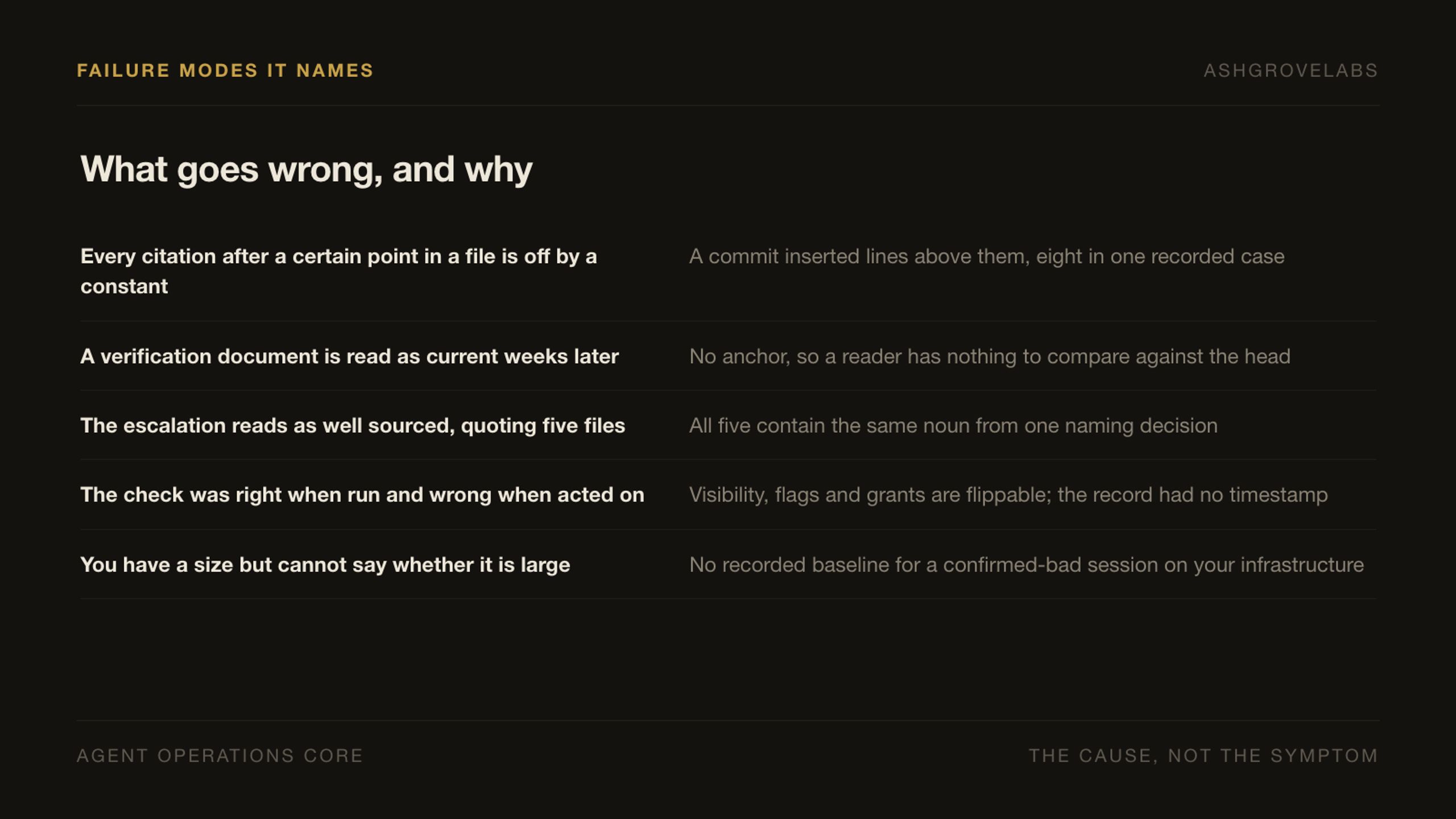This screenshot has width=1456, height=819.
Task: Click 'quoting five files' phrase in third row
Action: click(x=543, y=426)
